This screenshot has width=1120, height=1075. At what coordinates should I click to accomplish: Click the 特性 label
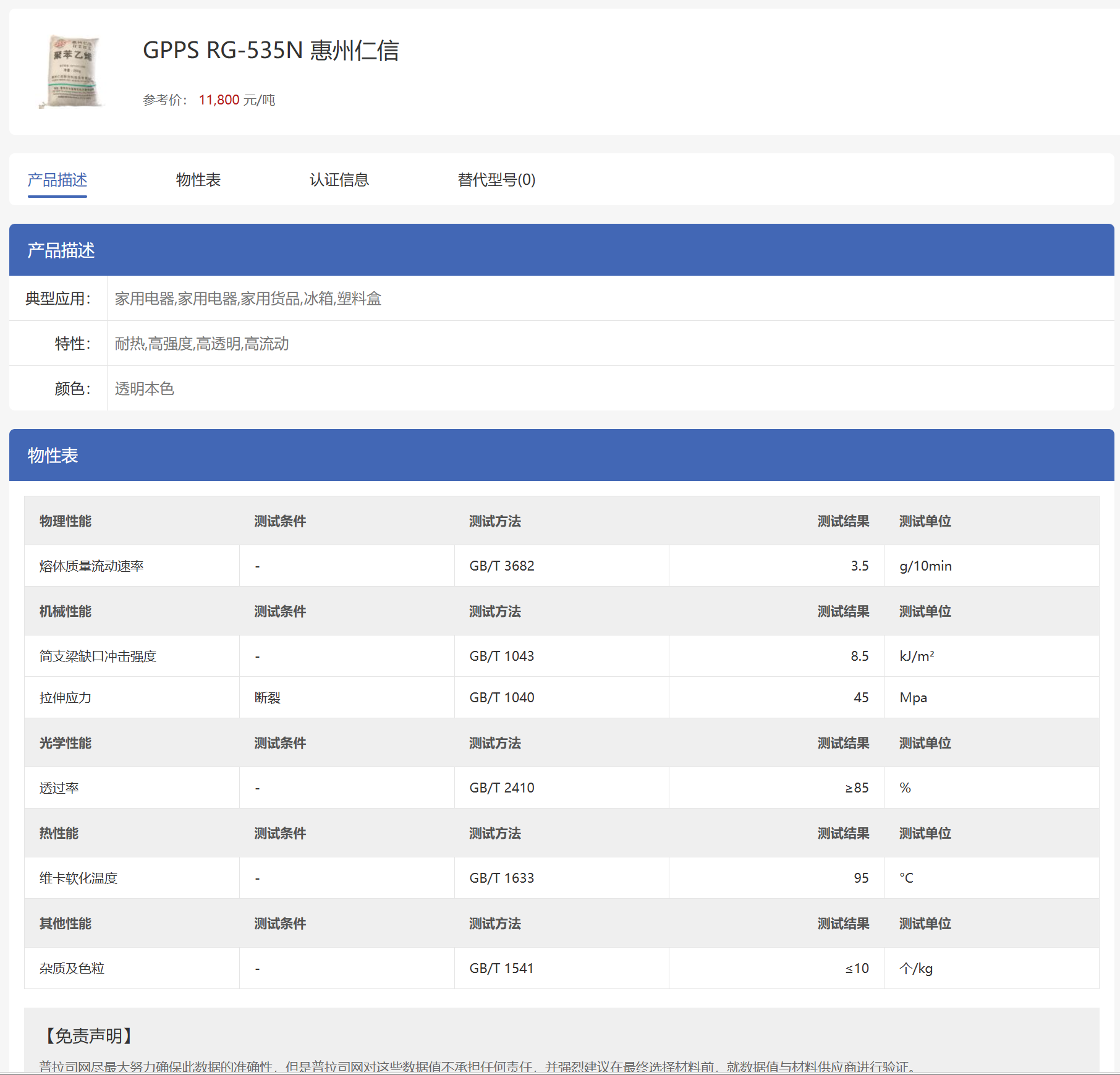pyautogui.click(x=73, y=344)
